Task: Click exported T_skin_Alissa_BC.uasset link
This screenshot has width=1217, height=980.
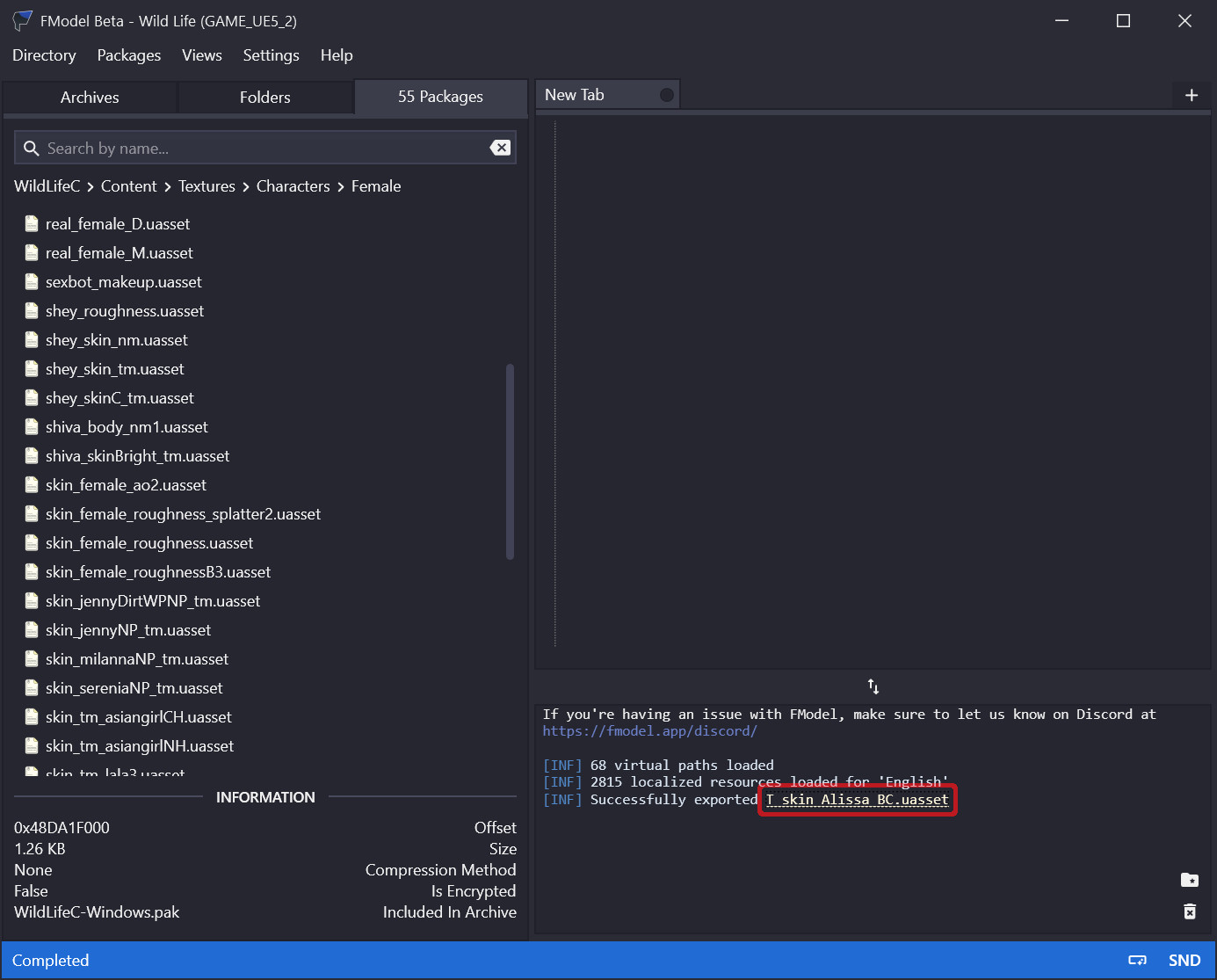Action: point(857,800)
